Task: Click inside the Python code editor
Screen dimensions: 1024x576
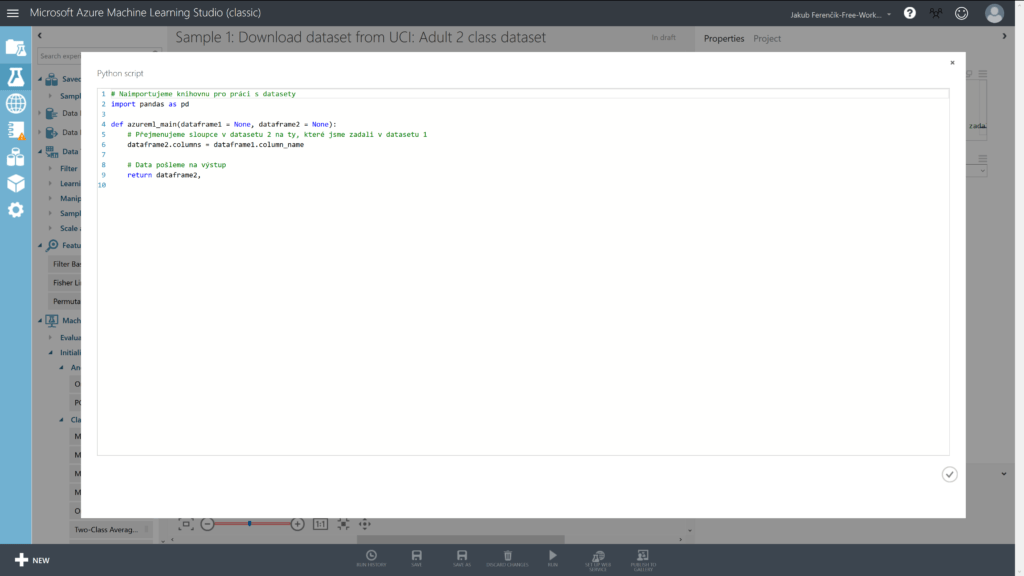Action: [520, 300]
